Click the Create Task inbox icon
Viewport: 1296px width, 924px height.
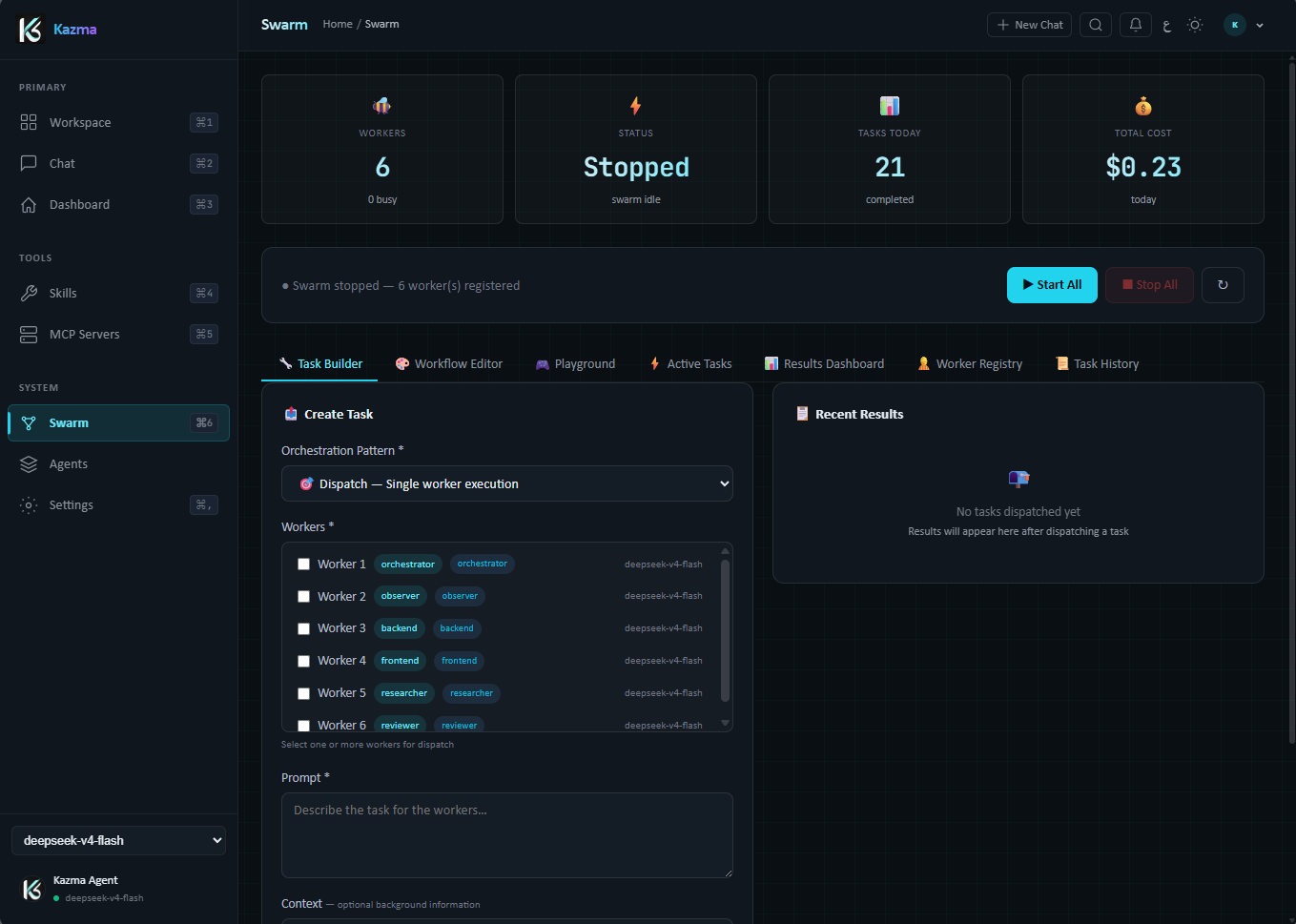point(291,414)
